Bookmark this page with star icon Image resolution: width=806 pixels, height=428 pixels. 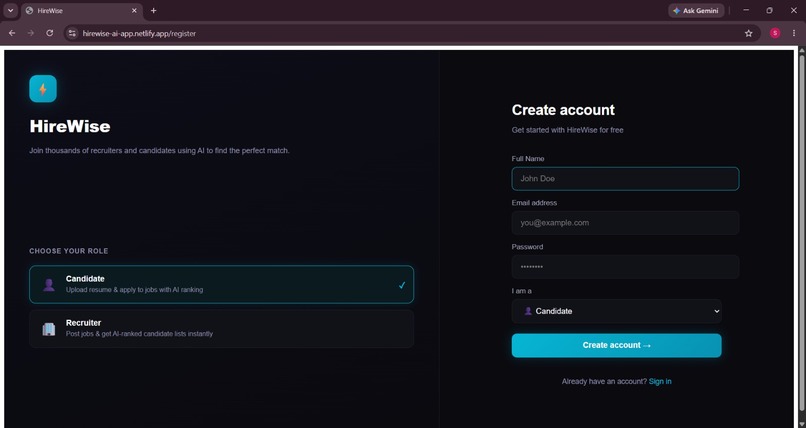[x=748, y=33]
